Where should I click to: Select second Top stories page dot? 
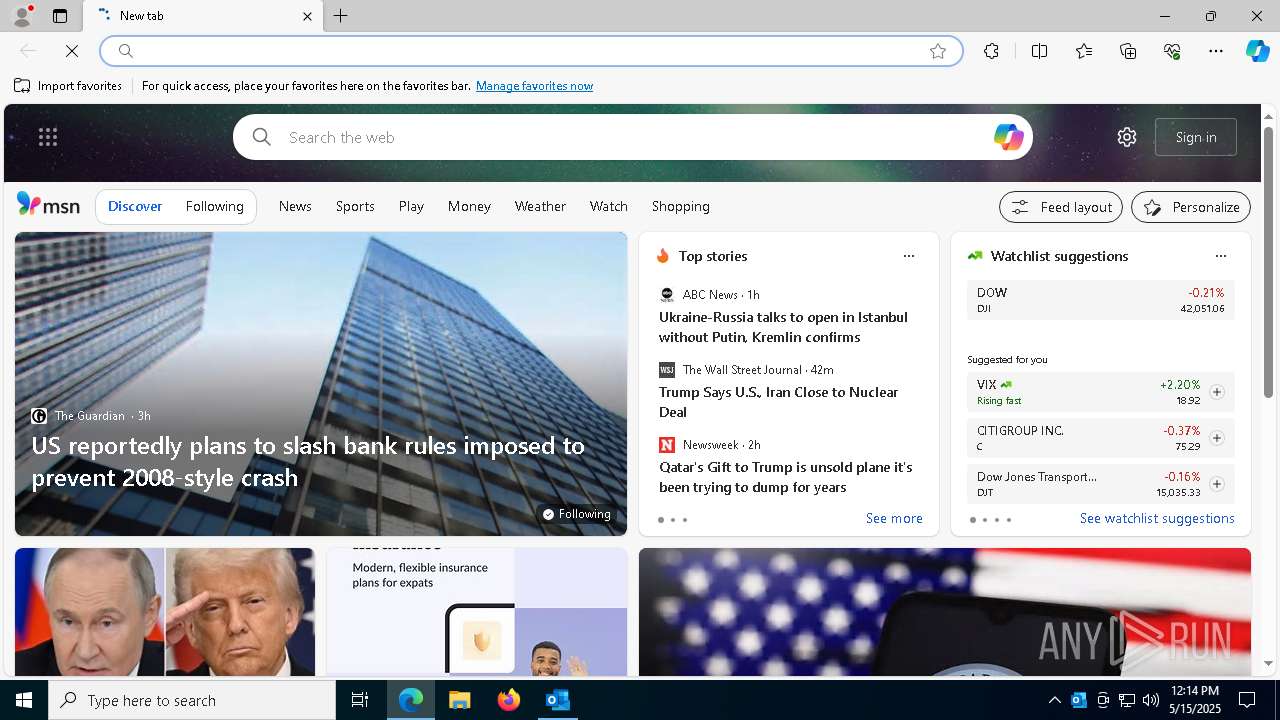[x=672, y=520]
